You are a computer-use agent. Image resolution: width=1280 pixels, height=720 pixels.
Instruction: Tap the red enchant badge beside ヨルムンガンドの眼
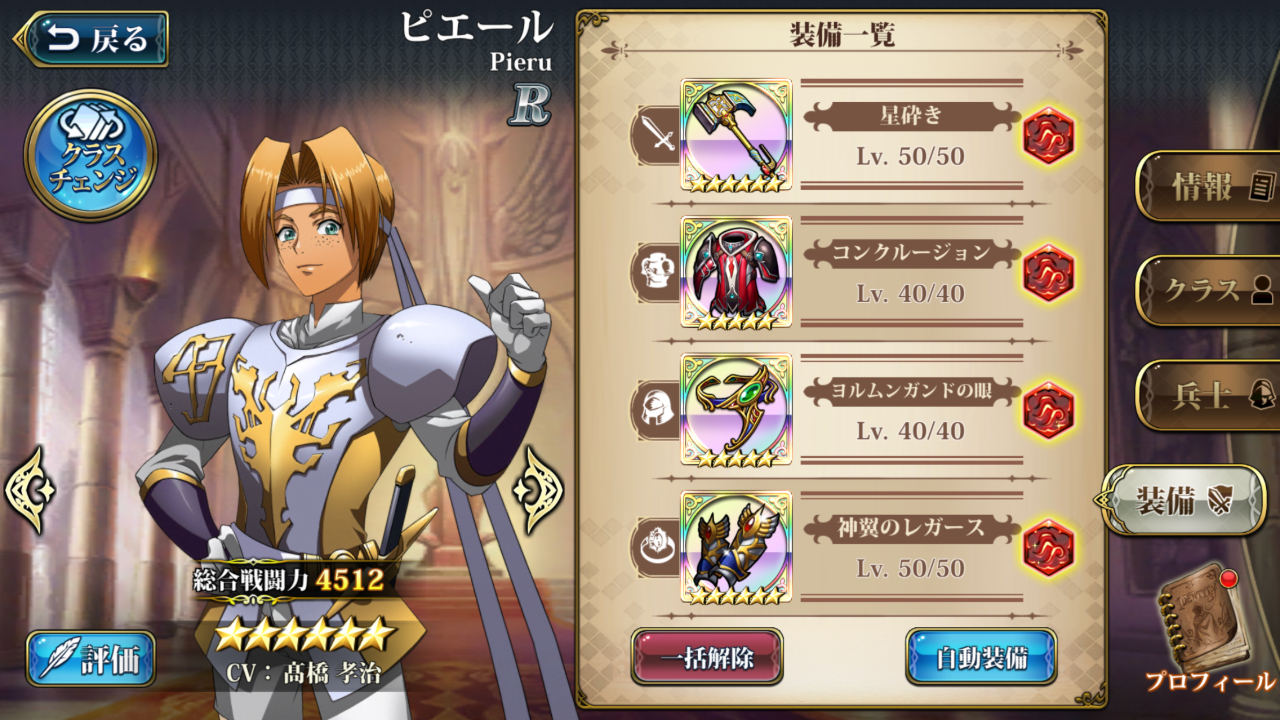tap(1048, 410)
